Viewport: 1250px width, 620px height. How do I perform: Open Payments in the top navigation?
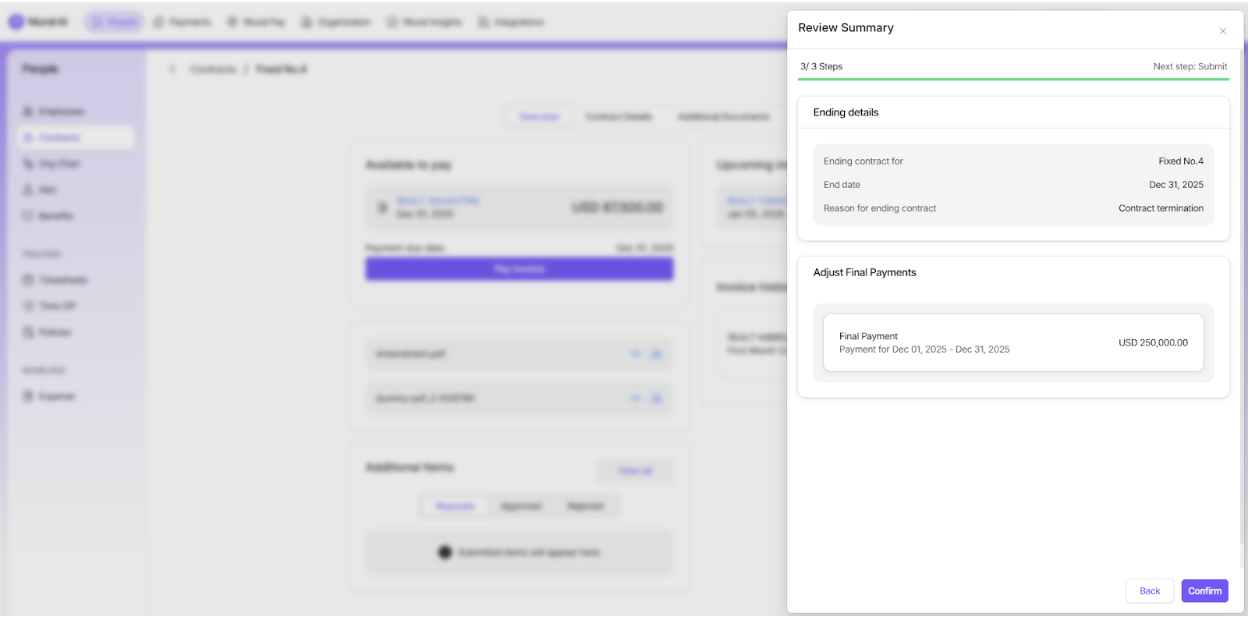182,22
